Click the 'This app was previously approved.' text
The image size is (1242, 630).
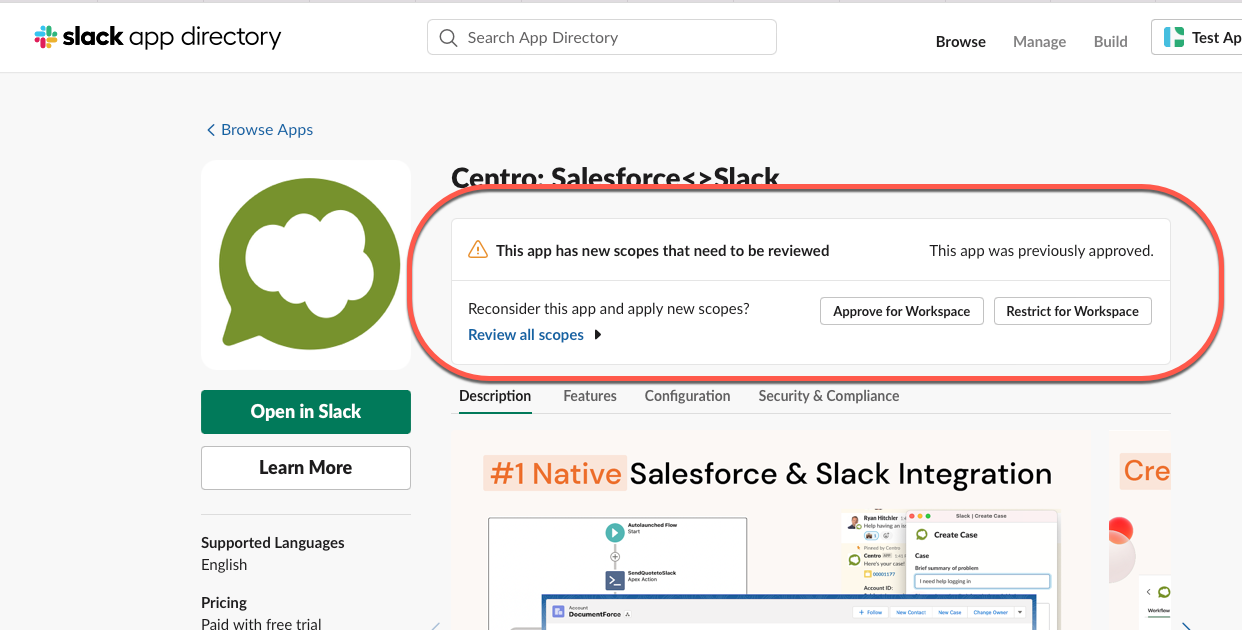[x=1042, y=251]
